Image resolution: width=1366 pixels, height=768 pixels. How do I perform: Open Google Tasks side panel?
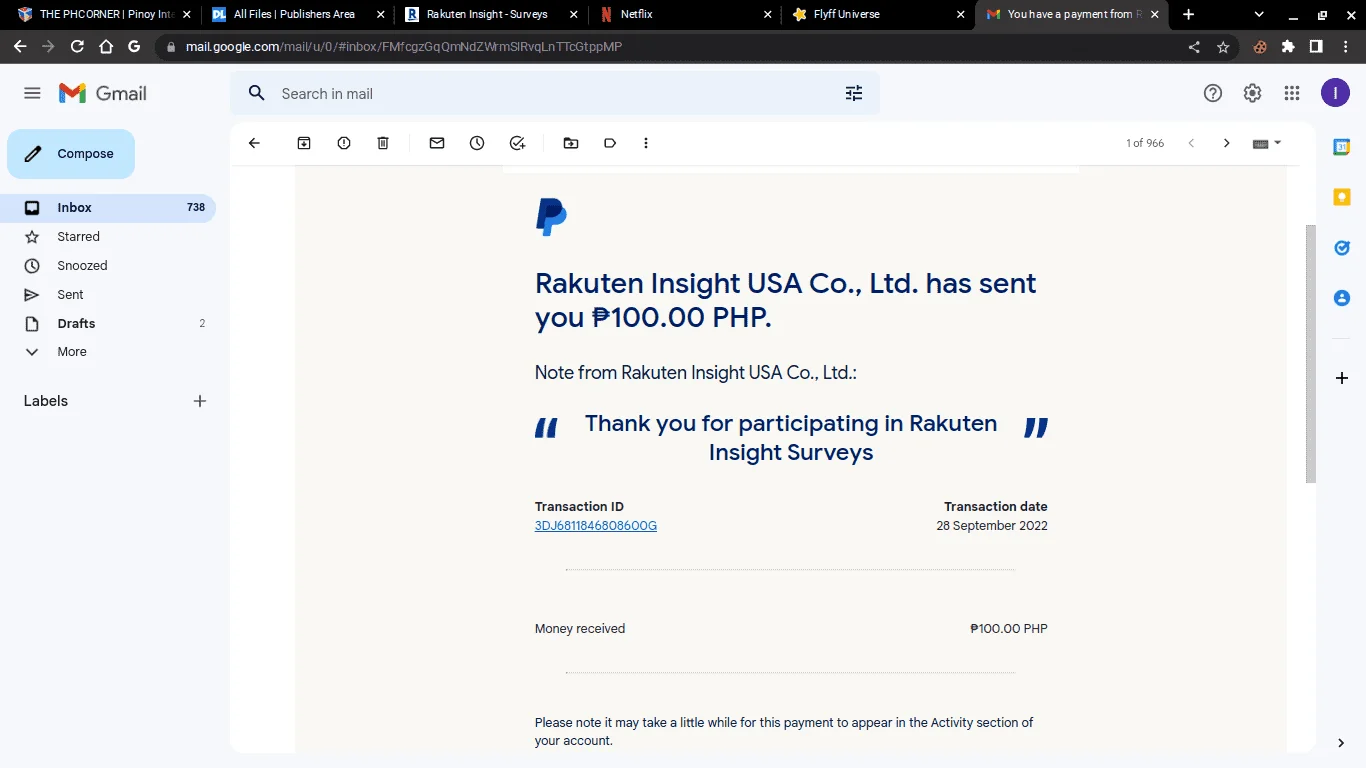1342,248
